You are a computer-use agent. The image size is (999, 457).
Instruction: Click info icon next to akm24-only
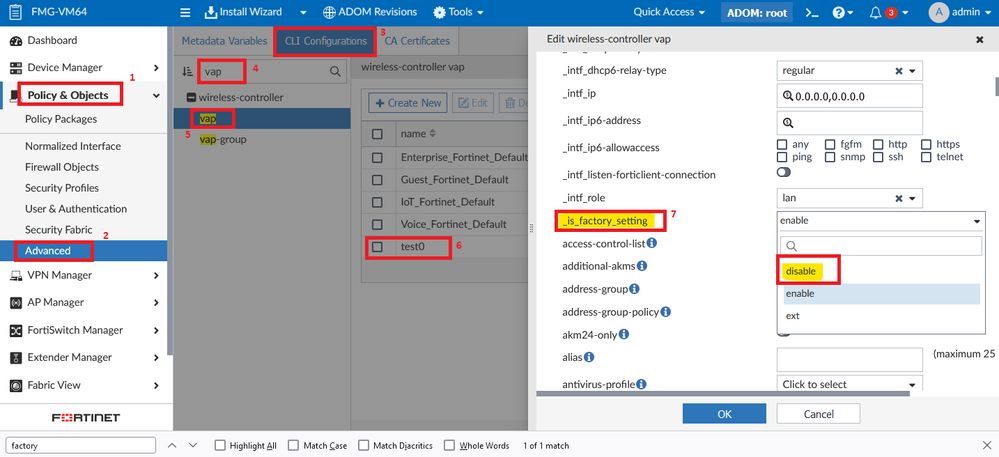coord(624,334)
